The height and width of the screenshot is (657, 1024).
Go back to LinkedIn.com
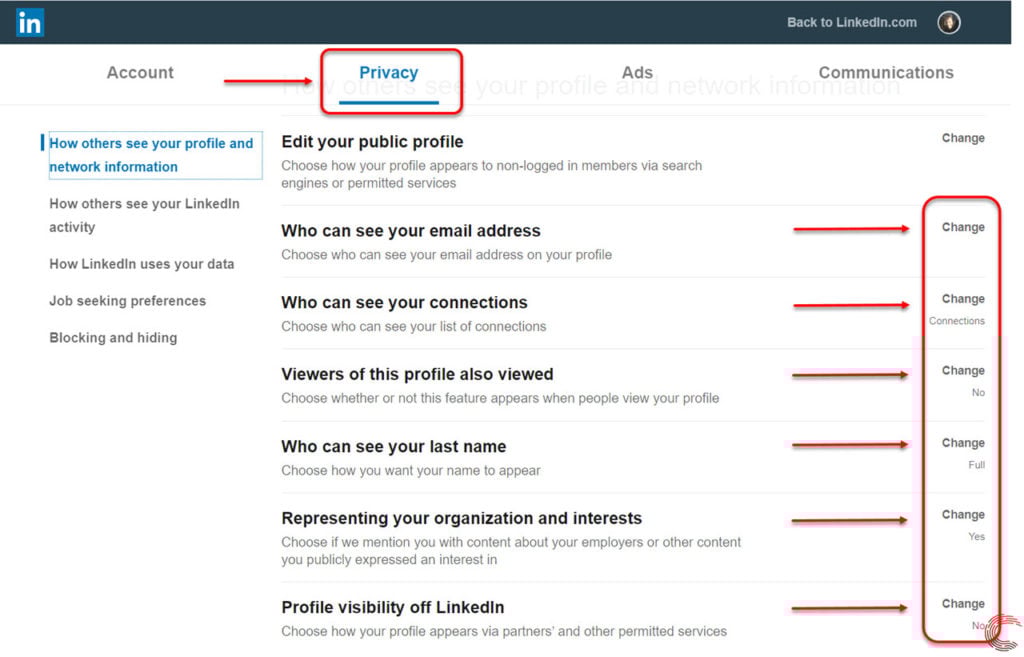coord(852,22)
